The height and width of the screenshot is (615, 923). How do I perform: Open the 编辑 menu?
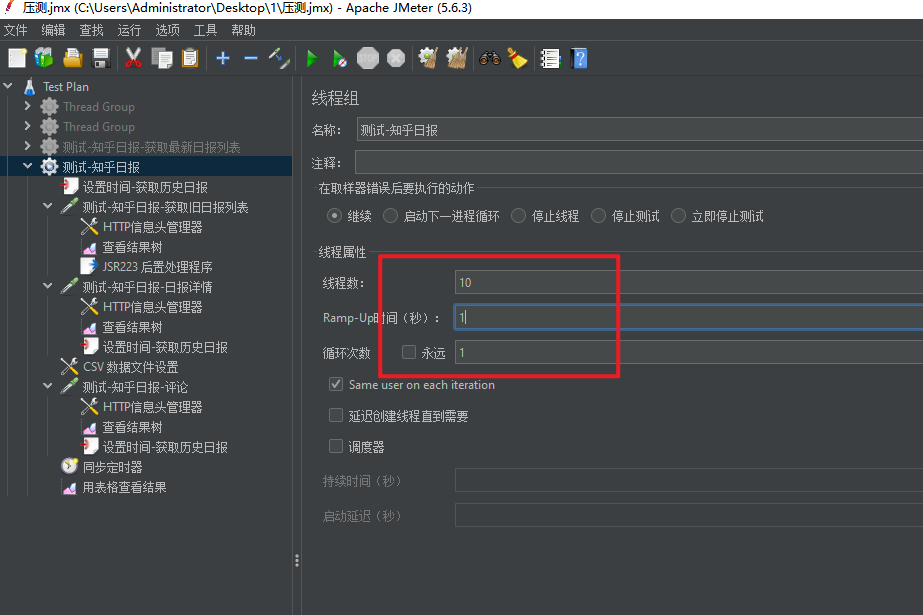point(53,30)
